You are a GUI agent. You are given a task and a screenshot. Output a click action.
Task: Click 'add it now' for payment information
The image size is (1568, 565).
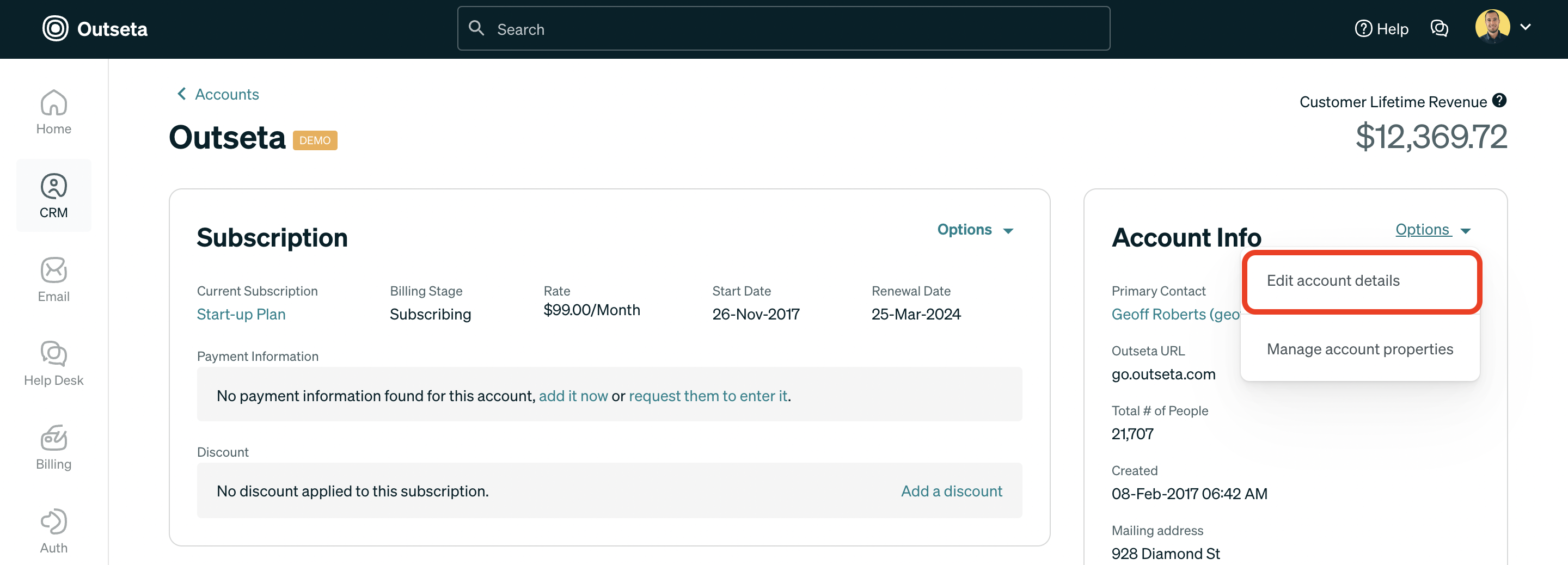(x=573, y=395)
